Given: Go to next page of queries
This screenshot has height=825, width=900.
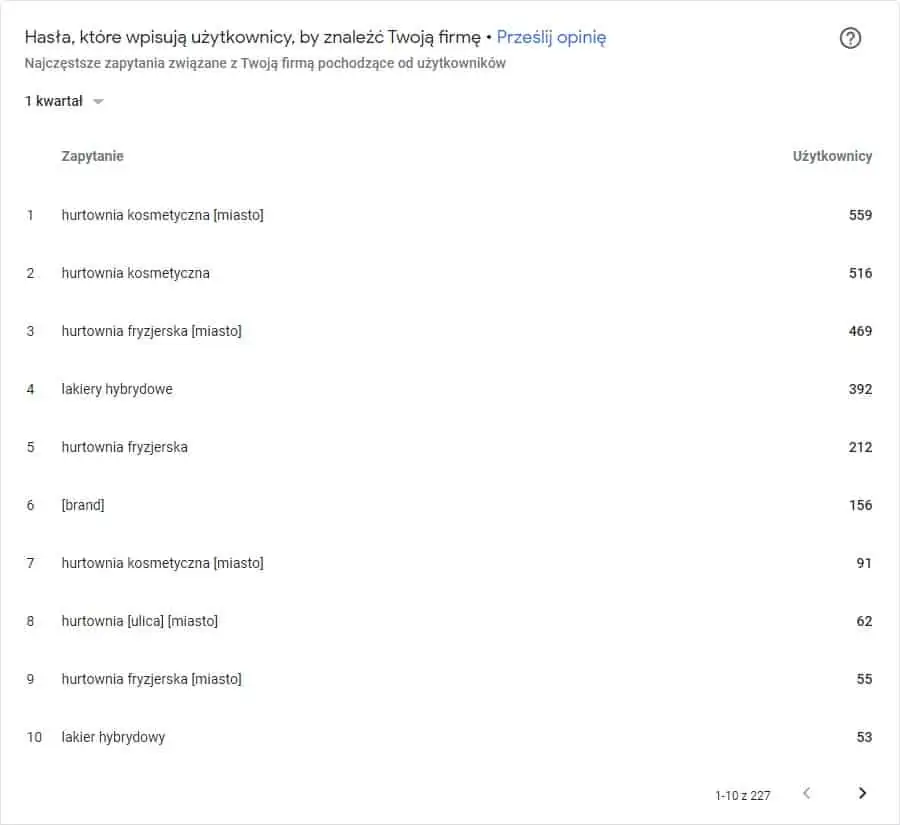Looking at the screenshot, I should click(x=862, y=793).
